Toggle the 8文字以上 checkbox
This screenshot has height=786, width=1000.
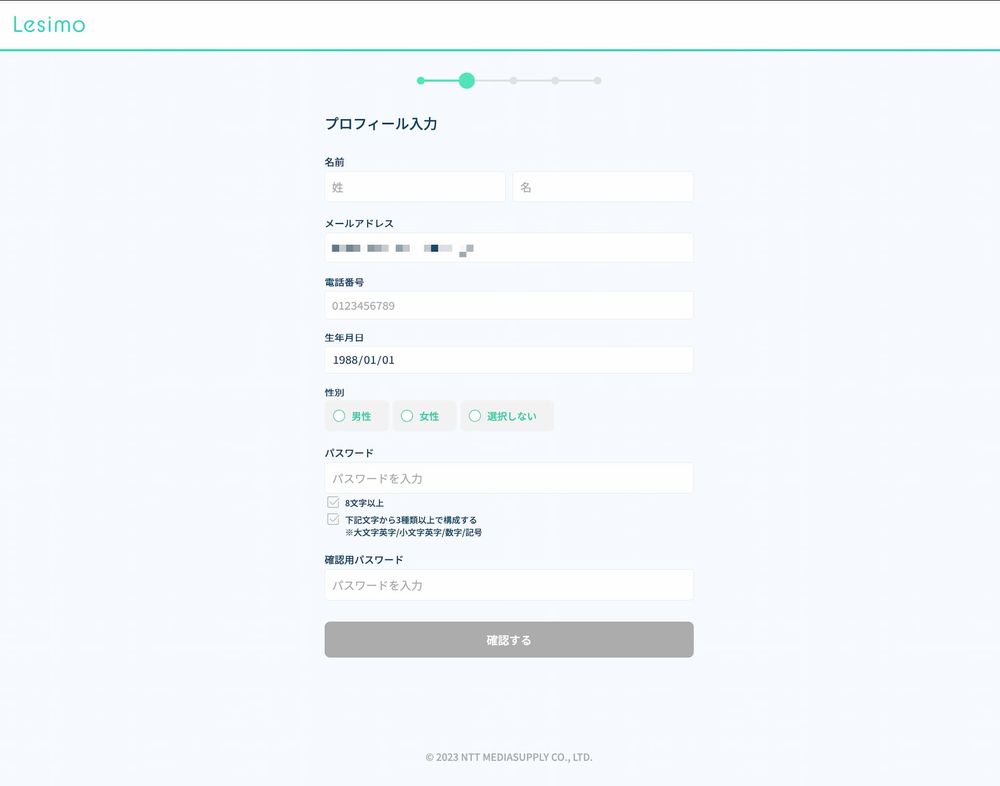pos(333,503)
